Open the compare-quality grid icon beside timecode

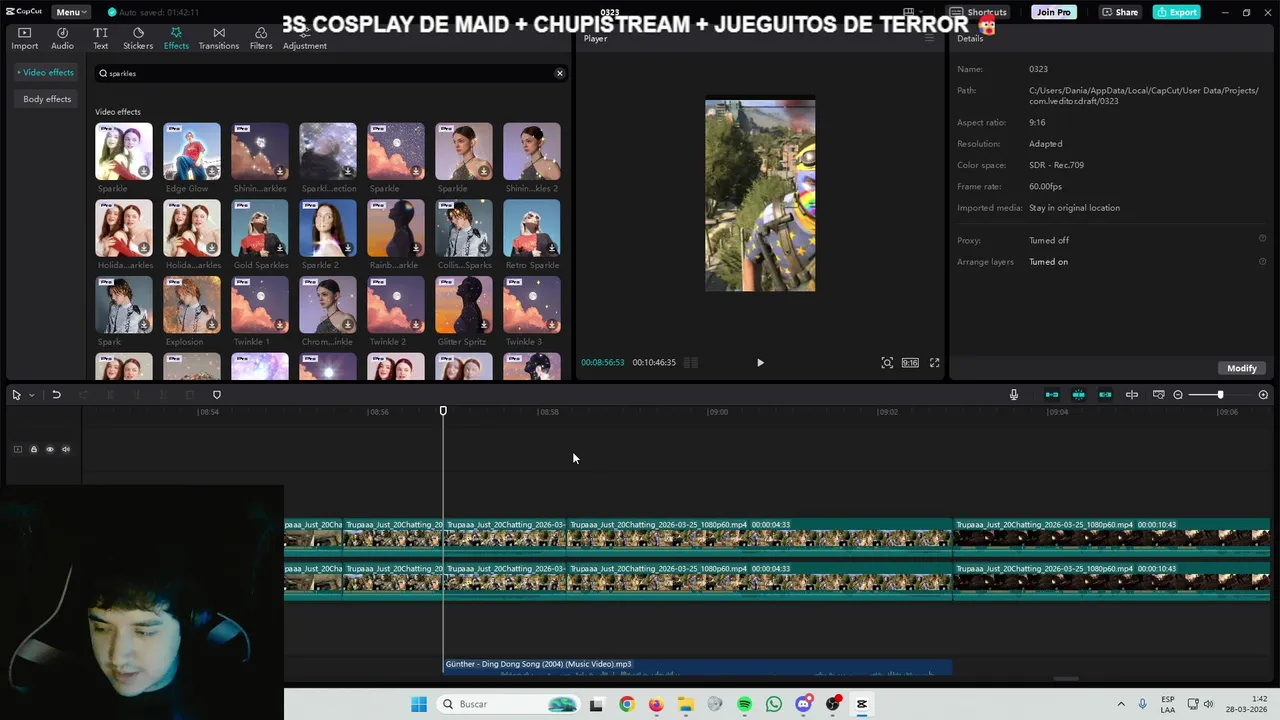(691, 363)
